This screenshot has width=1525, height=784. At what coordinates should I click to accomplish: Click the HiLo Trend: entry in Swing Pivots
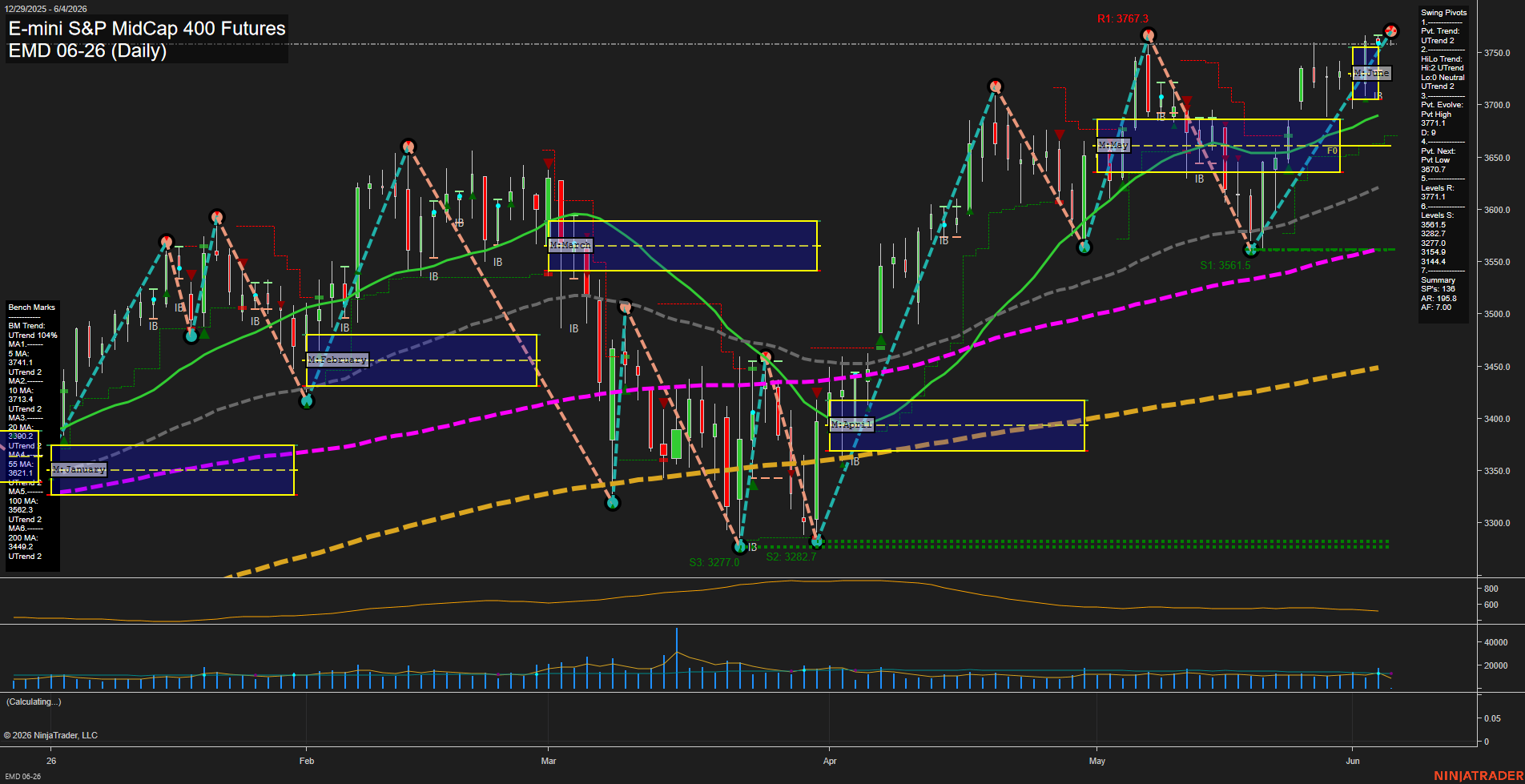[x=1442, y=59]
